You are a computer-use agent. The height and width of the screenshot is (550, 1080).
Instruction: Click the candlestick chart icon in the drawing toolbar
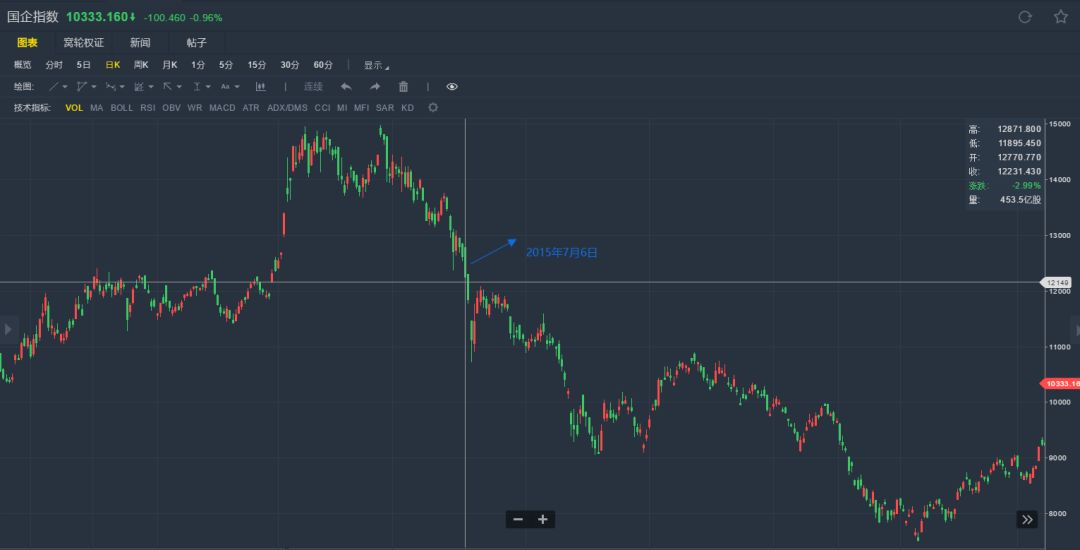pyautogui.click(x=261, y=87)
